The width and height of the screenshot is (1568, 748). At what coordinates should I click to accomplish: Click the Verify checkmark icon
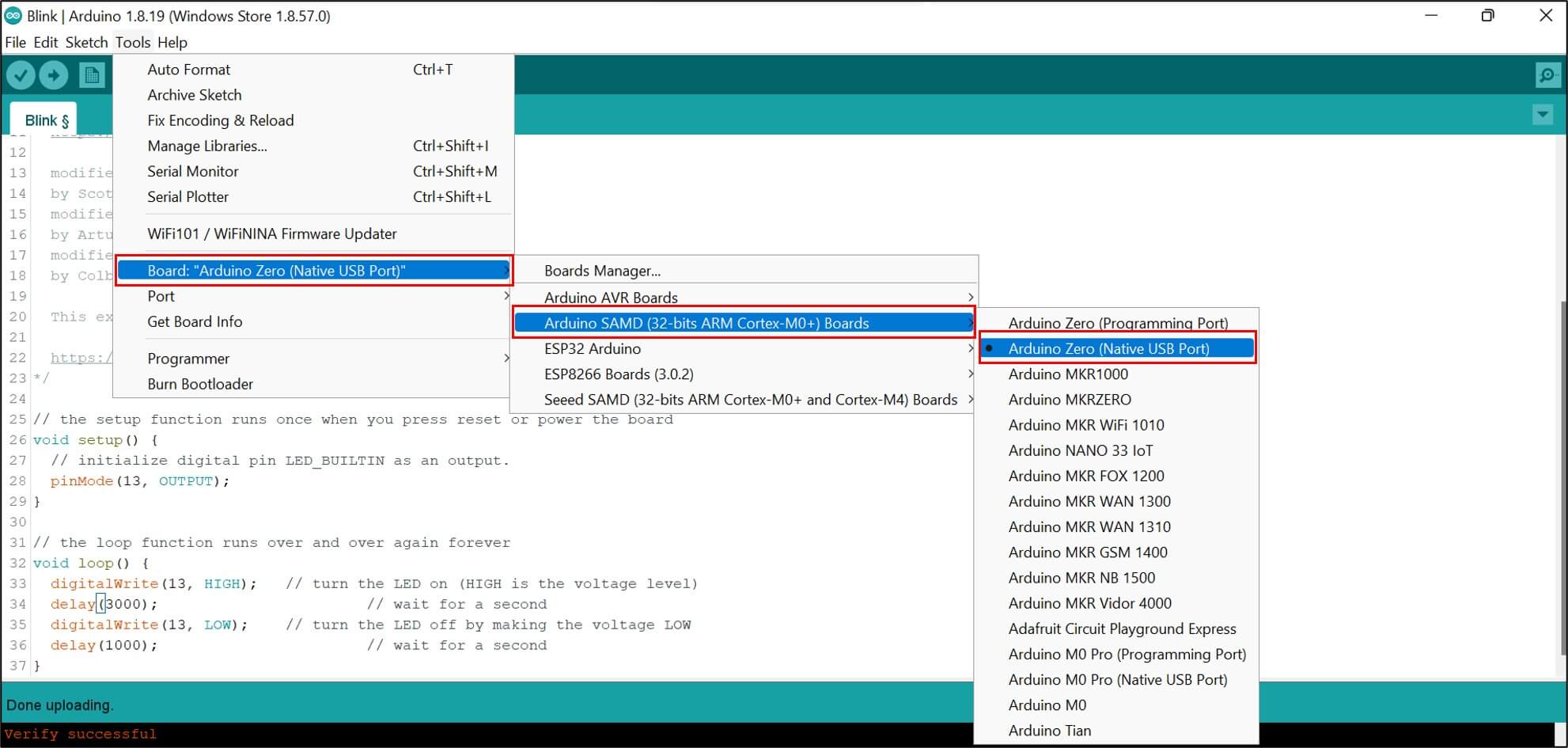(21, 75)
